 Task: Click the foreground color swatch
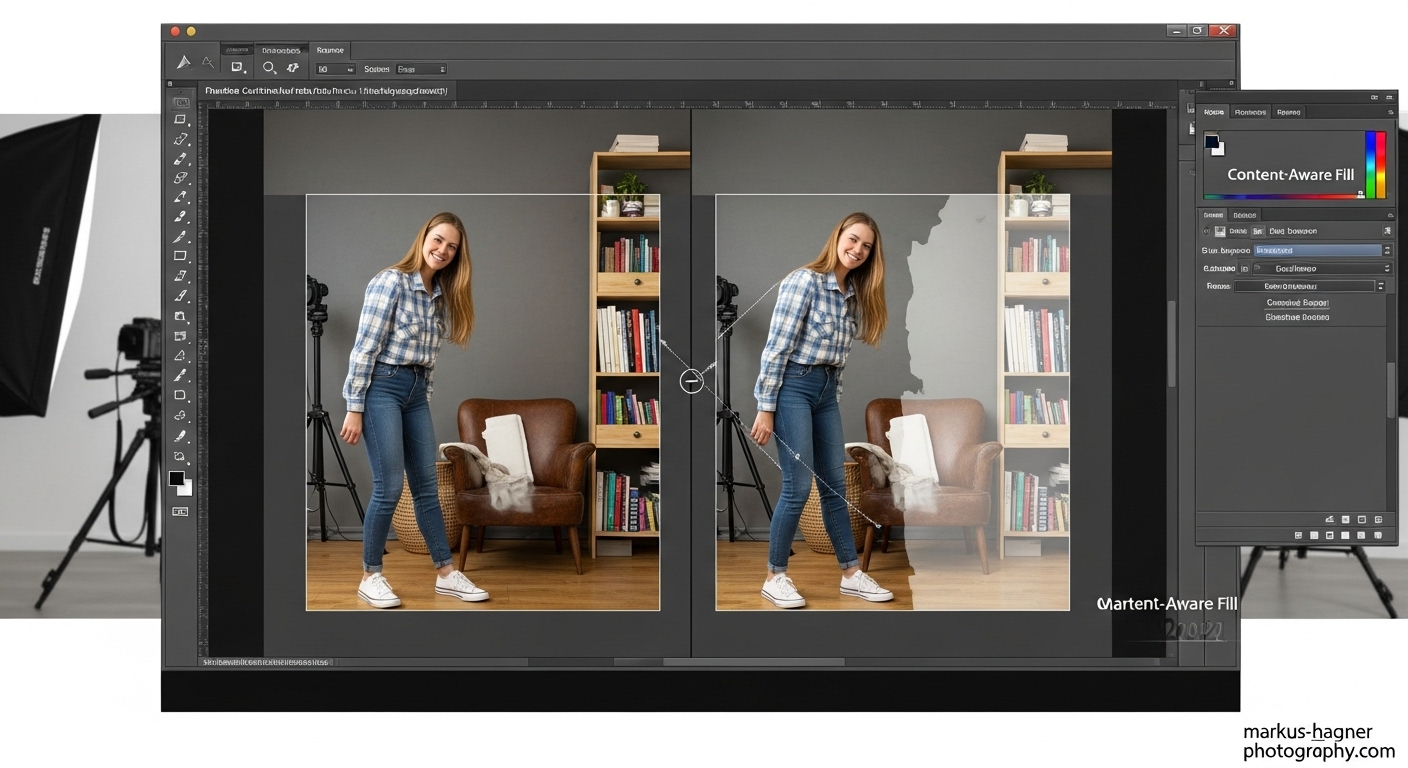point(176,478)
